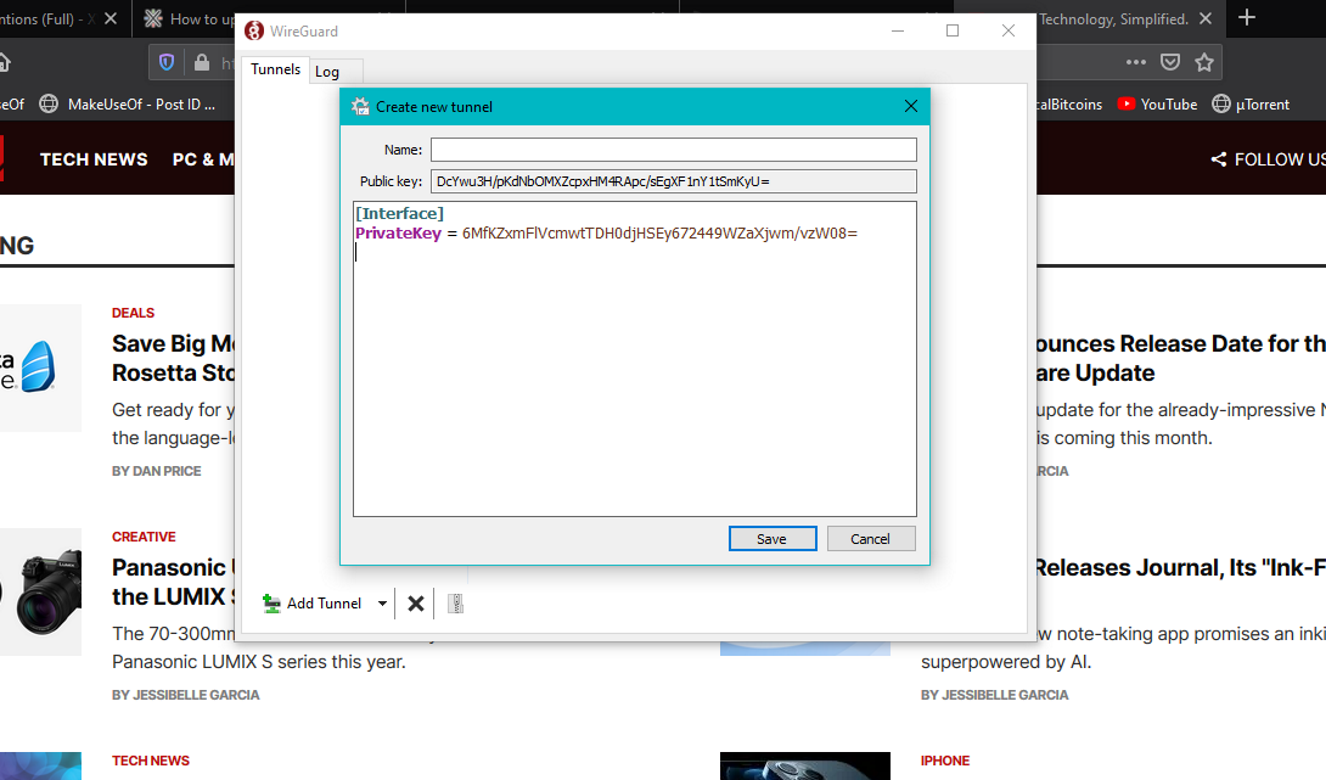
Task: Bookmark this page with the star icon
Action: 1205,62
